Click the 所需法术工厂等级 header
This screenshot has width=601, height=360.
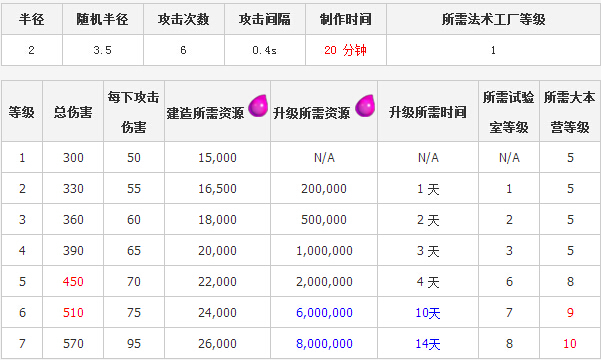coord(493,19)
